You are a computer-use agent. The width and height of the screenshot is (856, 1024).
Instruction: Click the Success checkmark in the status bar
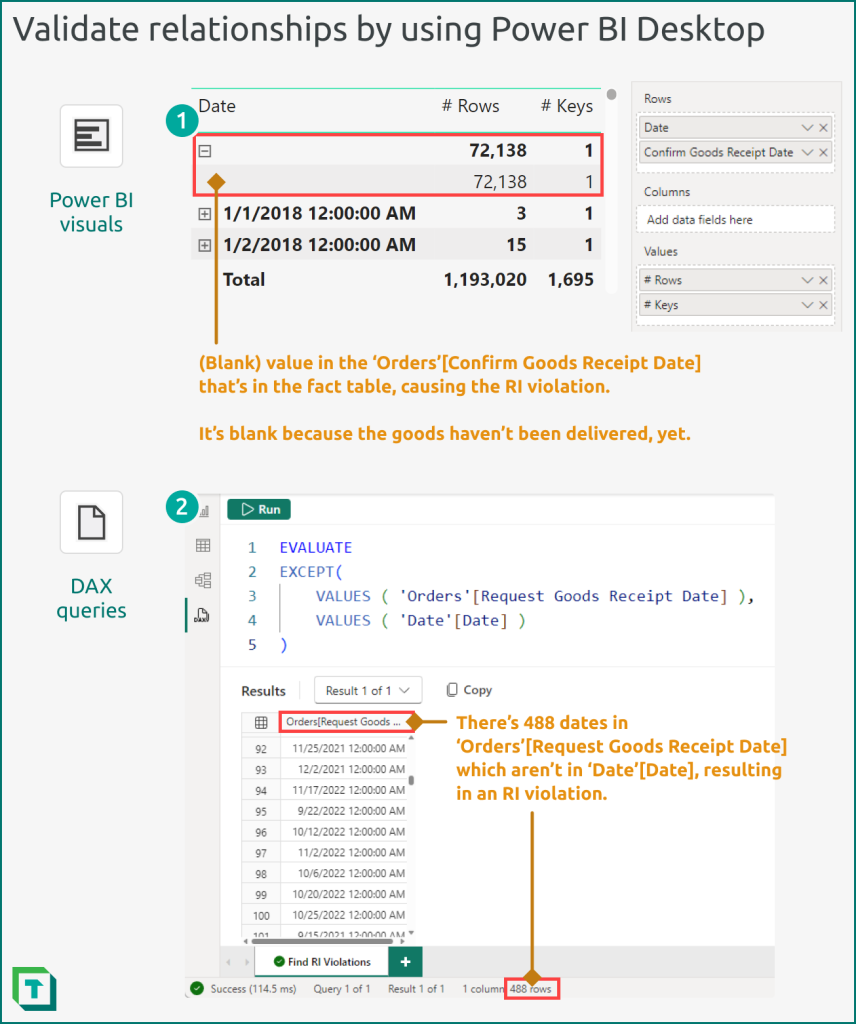click(x=199, y=988)
